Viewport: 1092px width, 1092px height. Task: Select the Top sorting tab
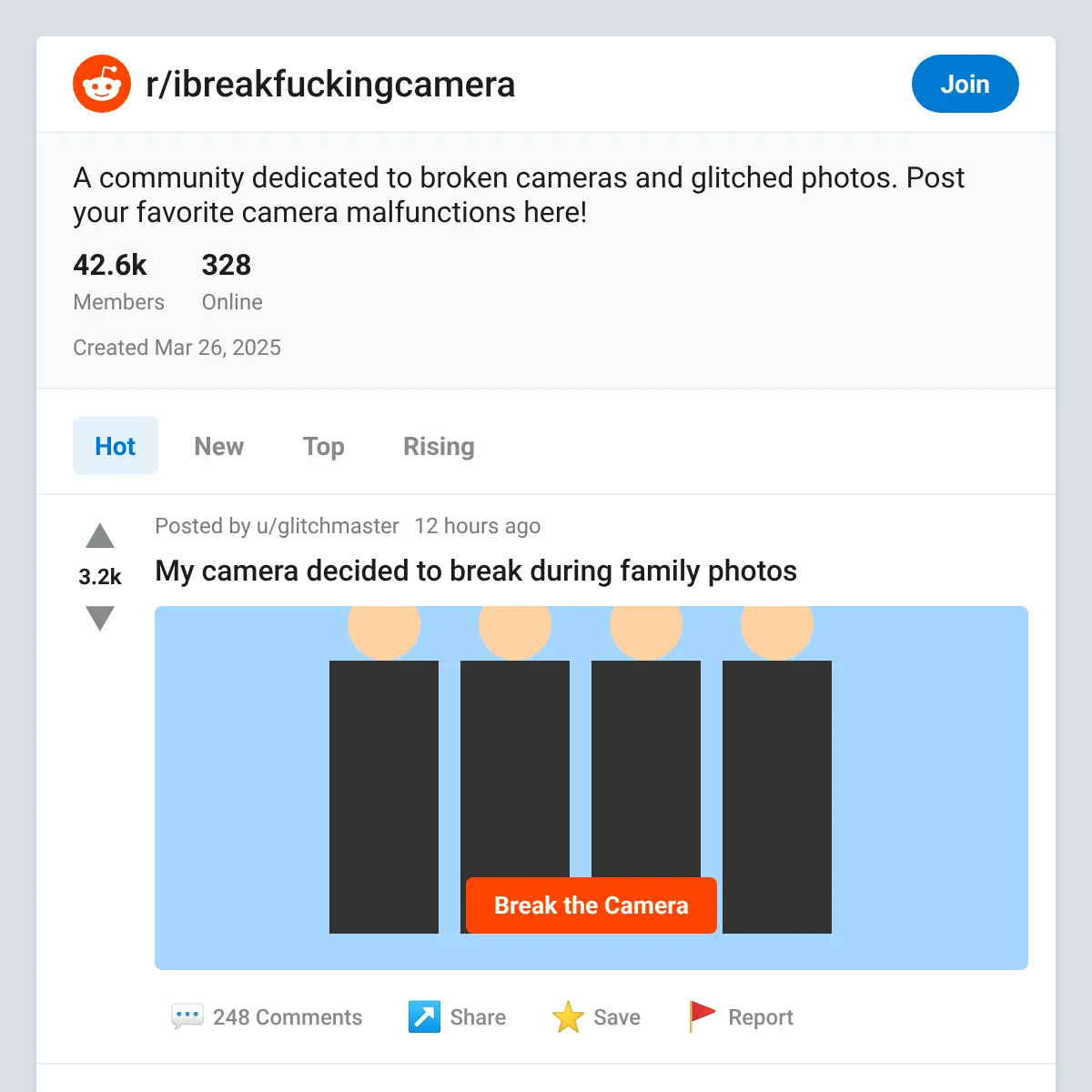324,446
